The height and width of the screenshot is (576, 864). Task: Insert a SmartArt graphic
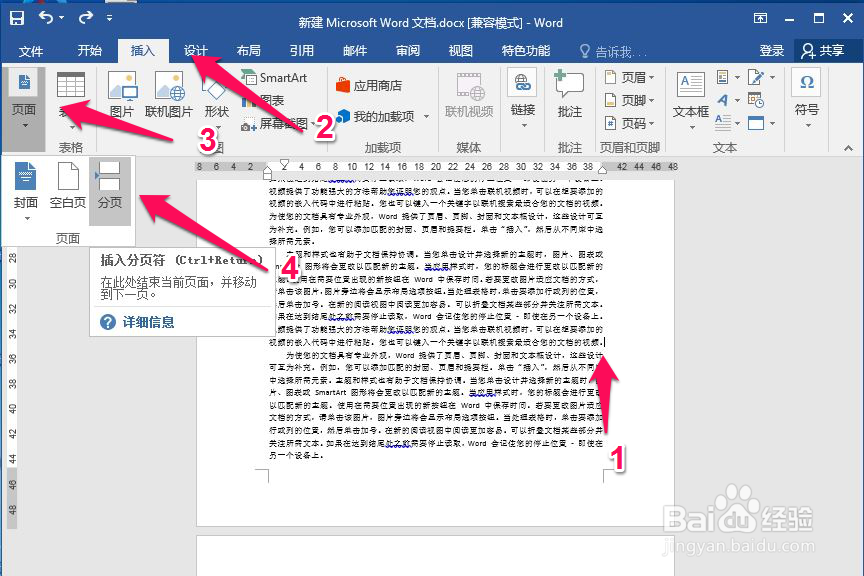point(274,78)
